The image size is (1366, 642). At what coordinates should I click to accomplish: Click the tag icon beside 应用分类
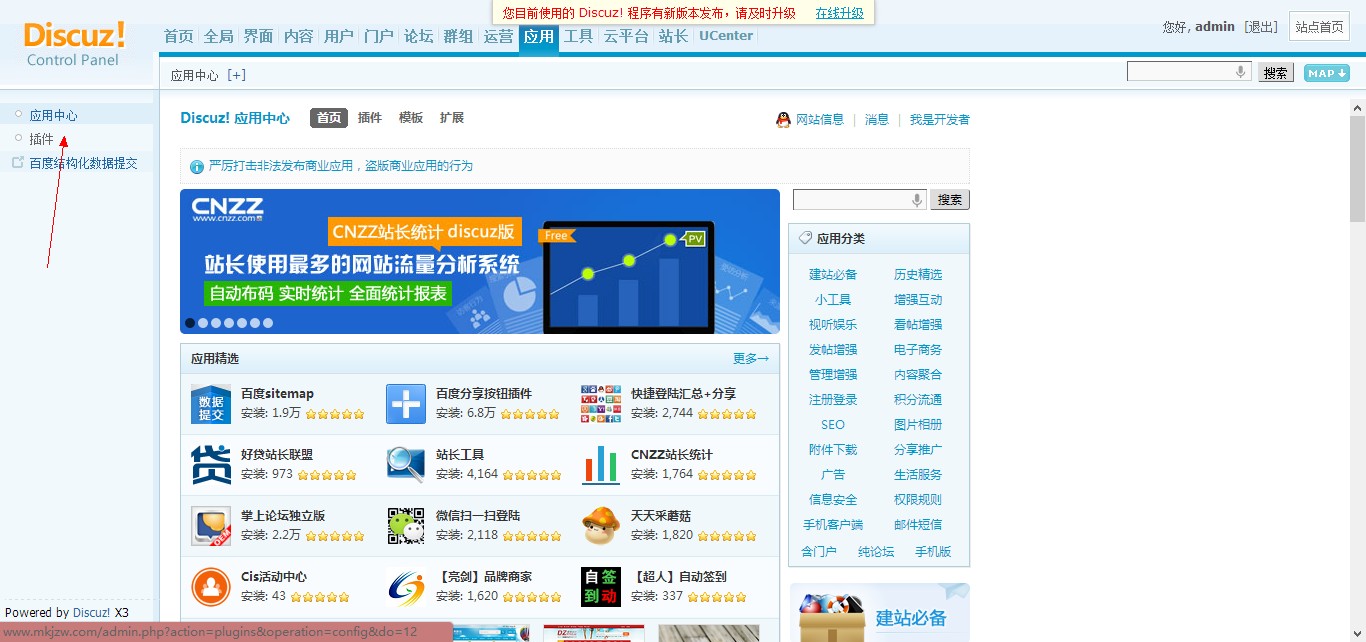(x=805, y=237)
